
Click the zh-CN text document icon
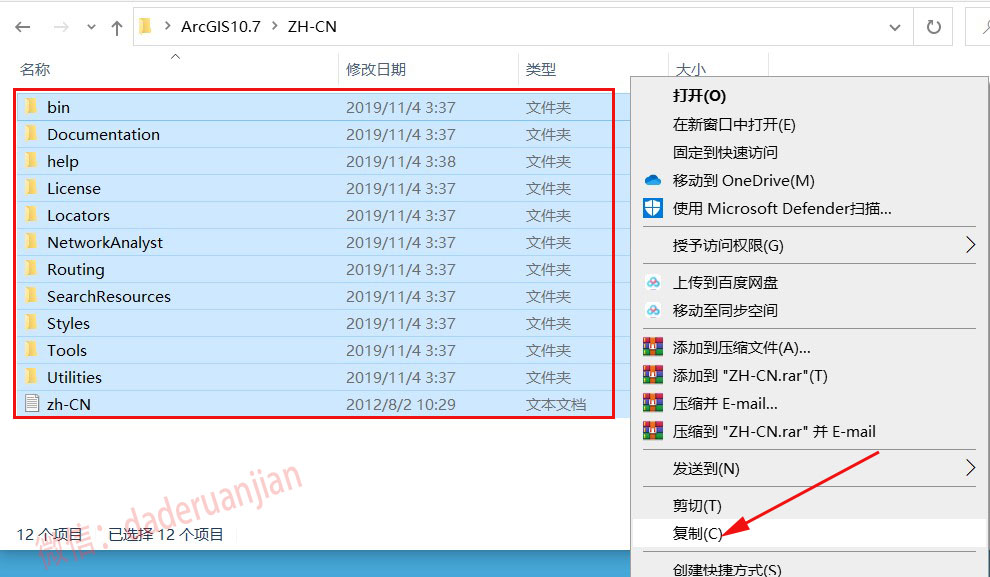tap(32, 404)
